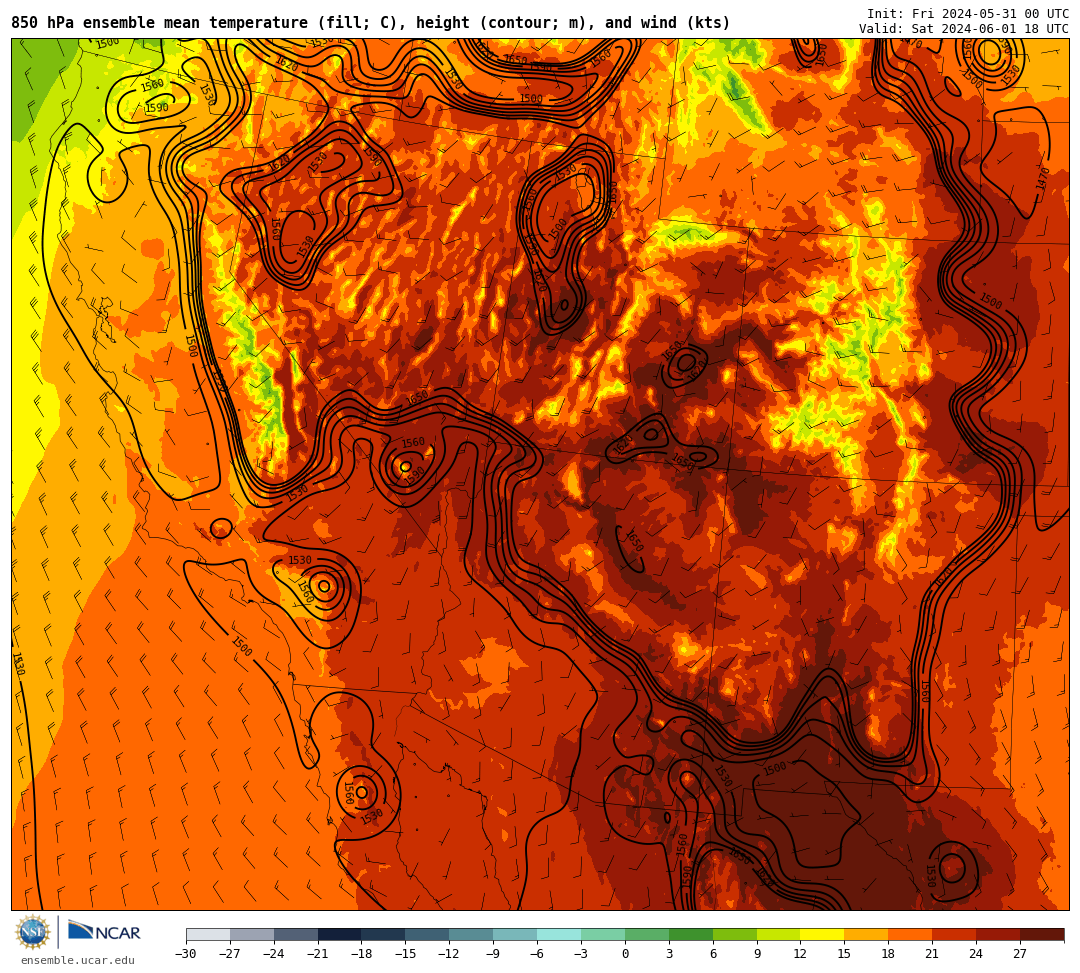Screen dimensions: 1080x973
Task: Pick the light teal swatch between -9 and -6
Action: pos(515,934)
